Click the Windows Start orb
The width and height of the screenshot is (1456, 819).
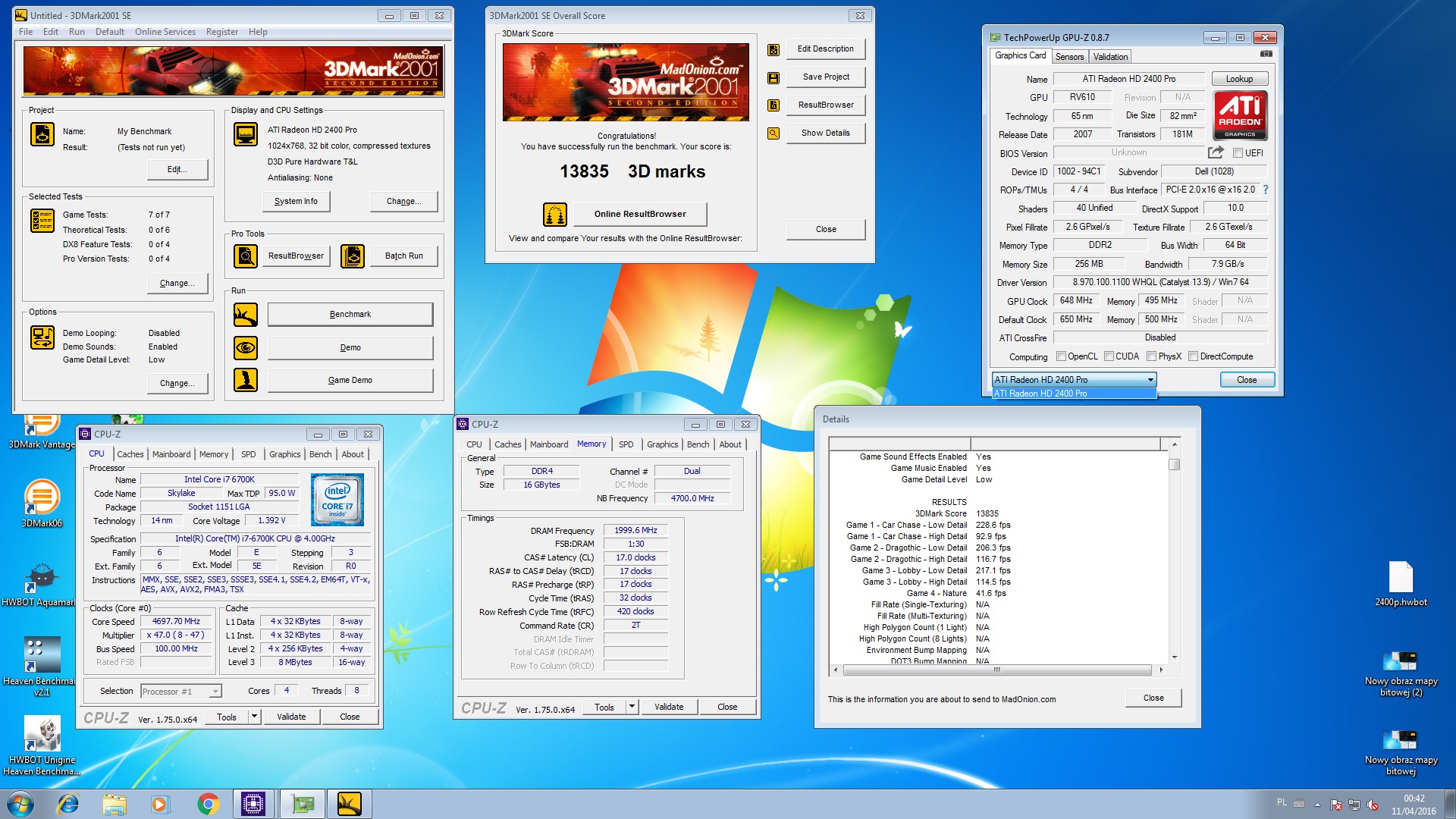(x=20, y=804)
